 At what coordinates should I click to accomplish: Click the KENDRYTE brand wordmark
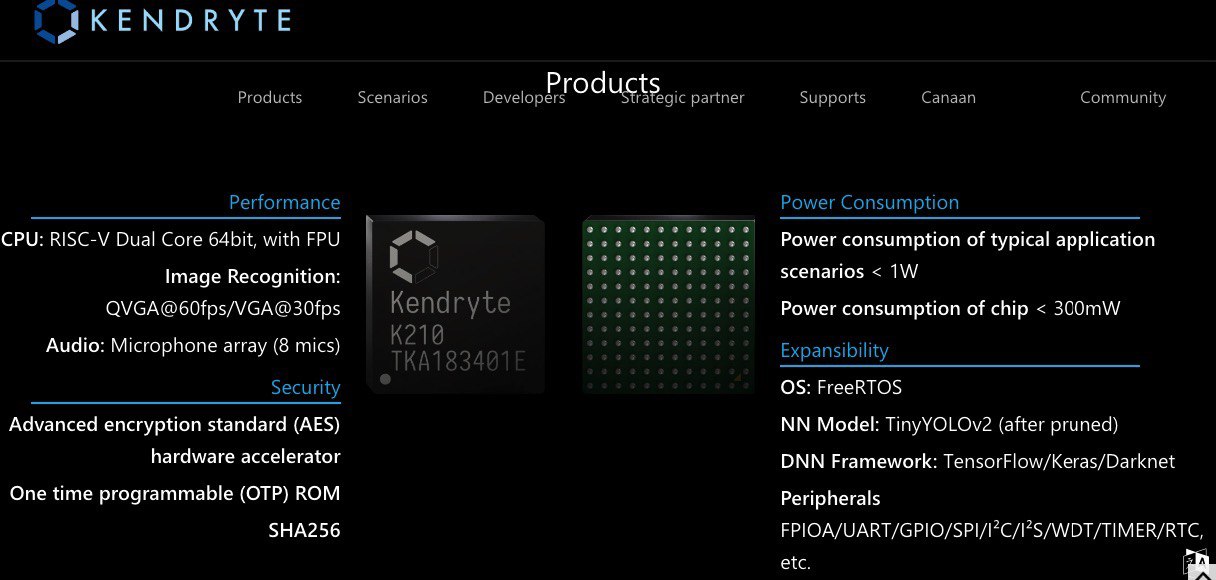coord(190,20)
